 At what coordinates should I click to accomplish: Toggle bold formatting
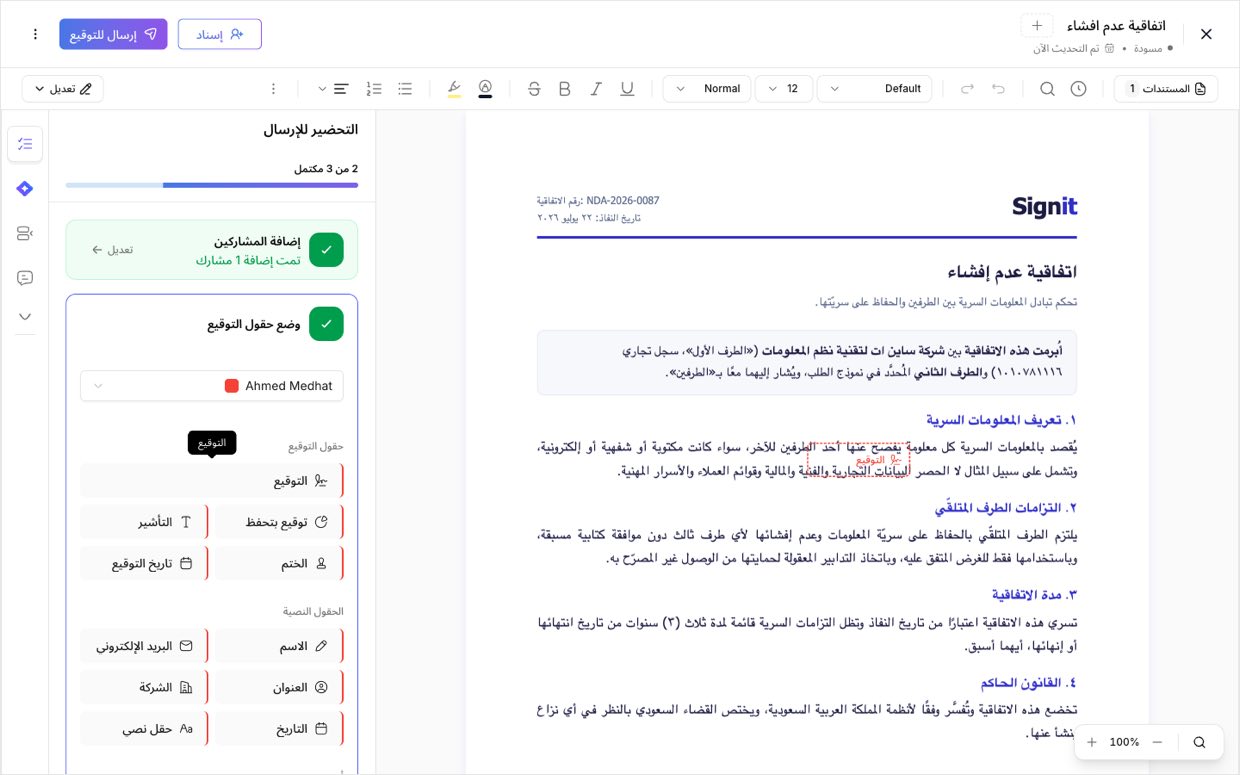point(565,88)
